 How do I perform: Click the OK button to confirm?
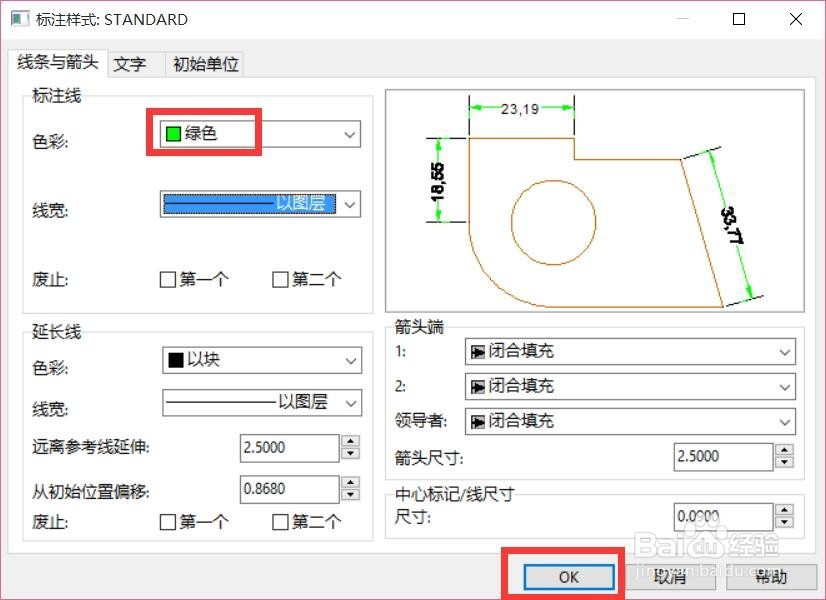pyautogui.click(x=566, y=576)
